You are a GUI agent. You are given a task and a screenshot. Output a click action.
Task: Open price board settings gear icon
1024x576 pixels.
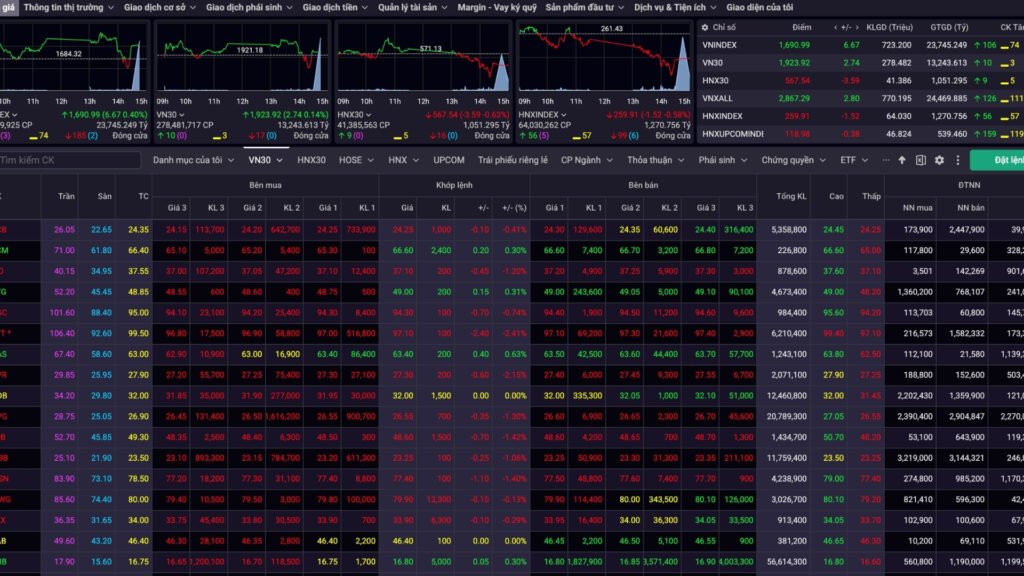(x=939, y=160)
